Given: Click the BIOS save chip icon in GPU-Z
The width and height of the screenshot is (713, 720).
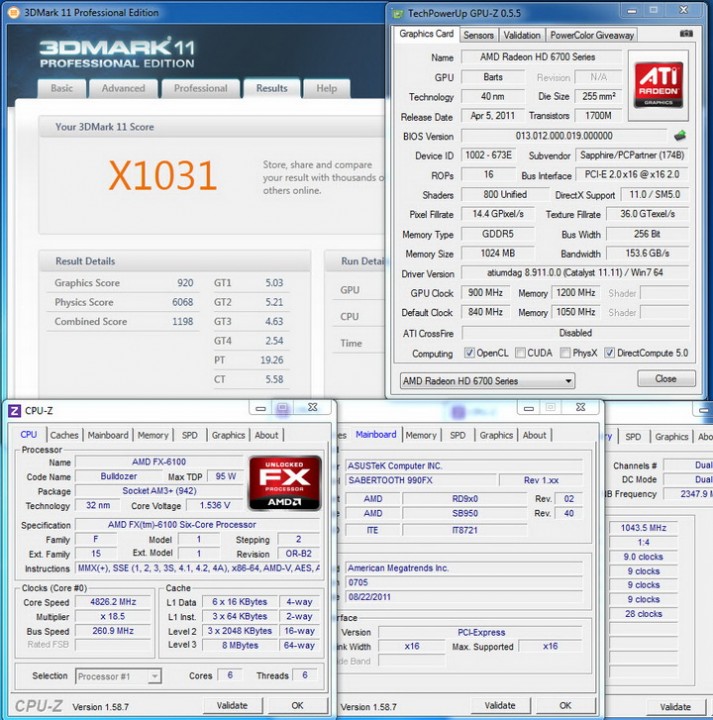Looking at the screenshot, I should (x=680, y=135).
